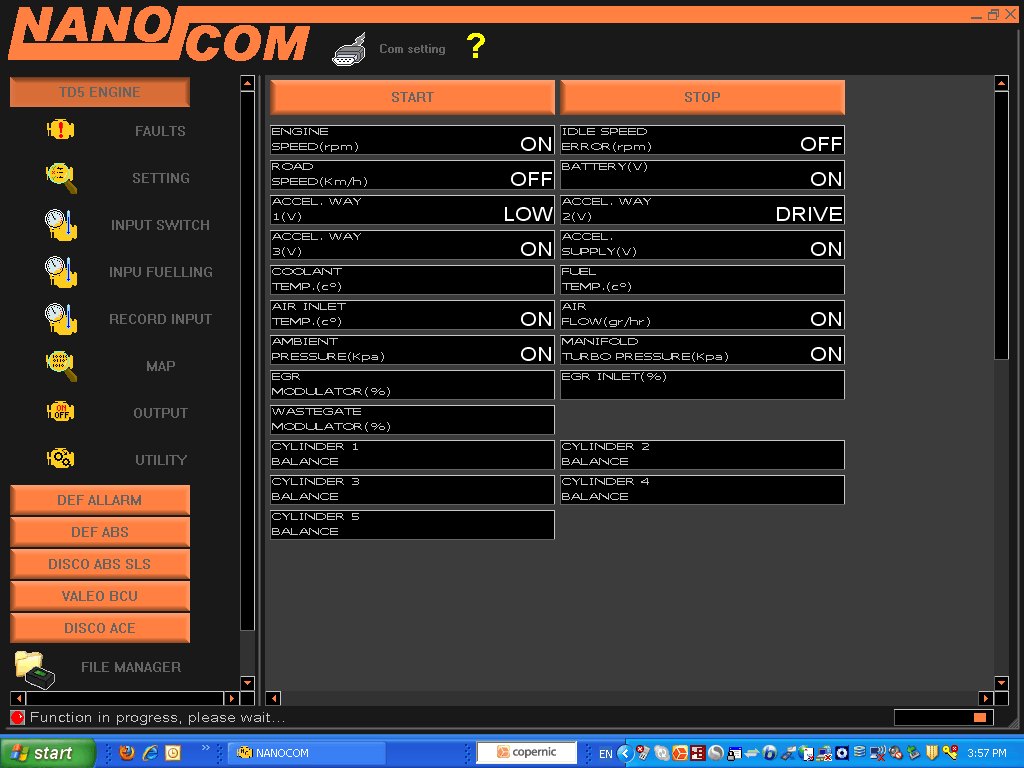Open the INPU FUELLING menu item
The image size is (1024, 768).
tap(160, 272)
